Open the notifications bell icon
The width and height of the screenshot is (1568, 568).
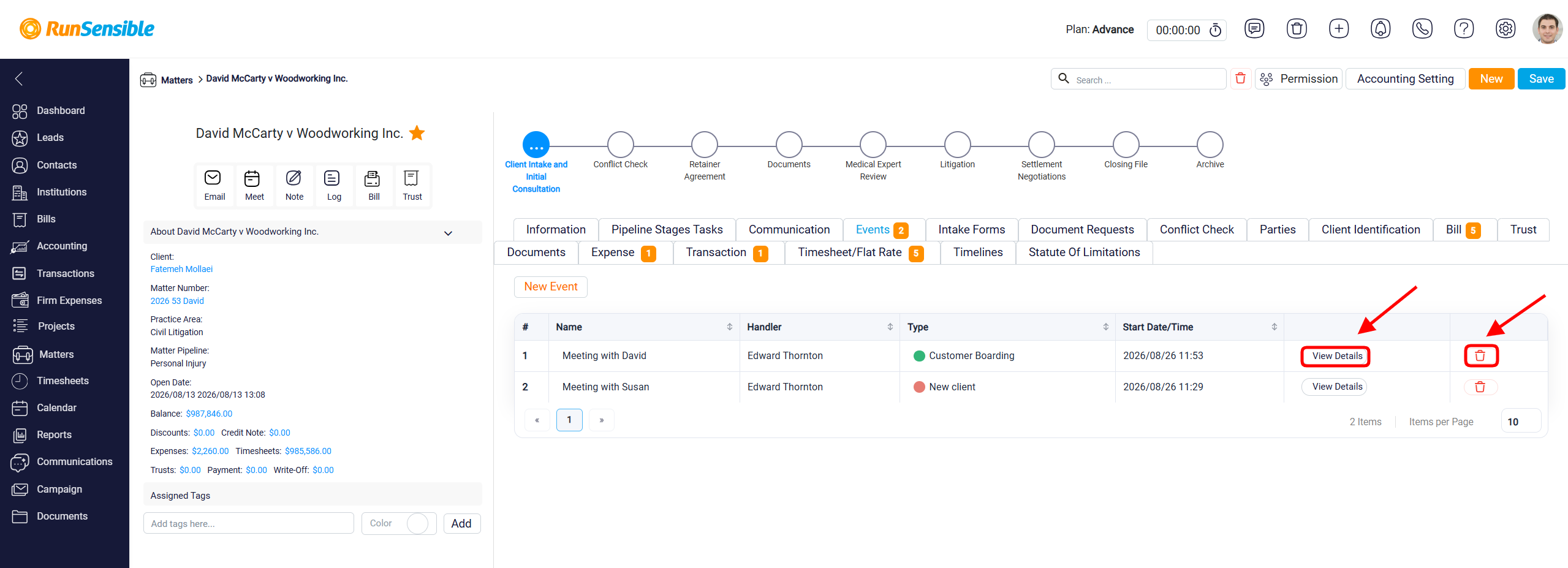pos(1380,29)
